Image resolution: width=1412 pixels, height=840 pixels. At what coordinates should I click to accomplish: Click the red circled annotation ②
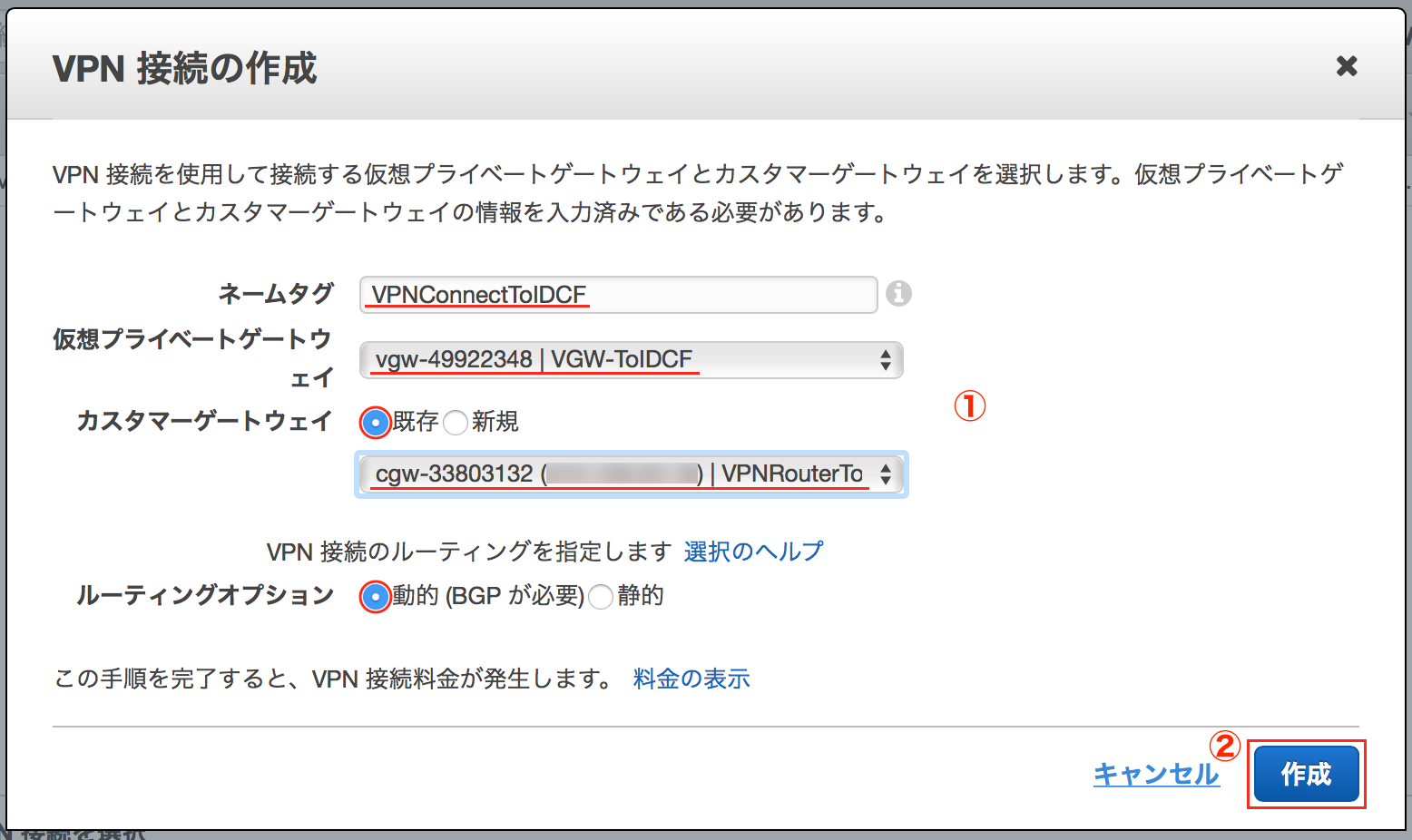pos(1227,747)
